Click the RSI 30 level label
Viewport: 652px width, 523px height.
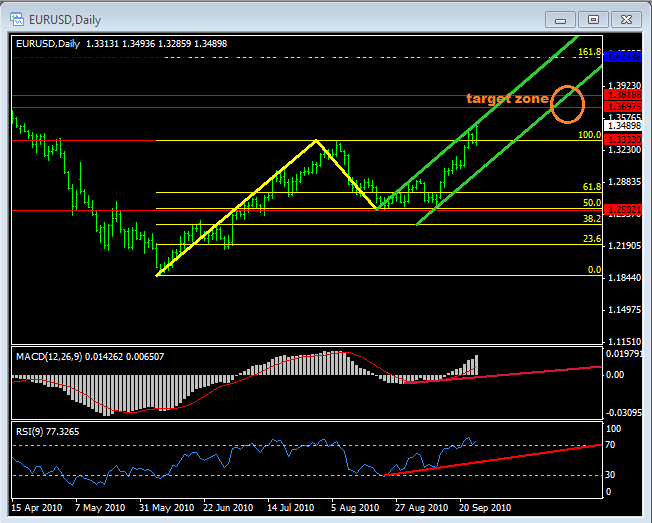(x=610, y=475)
